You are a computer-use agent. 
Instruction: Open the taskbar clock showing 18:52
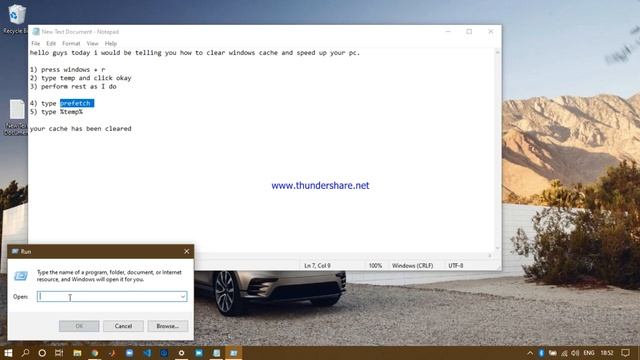pos(607,353)
